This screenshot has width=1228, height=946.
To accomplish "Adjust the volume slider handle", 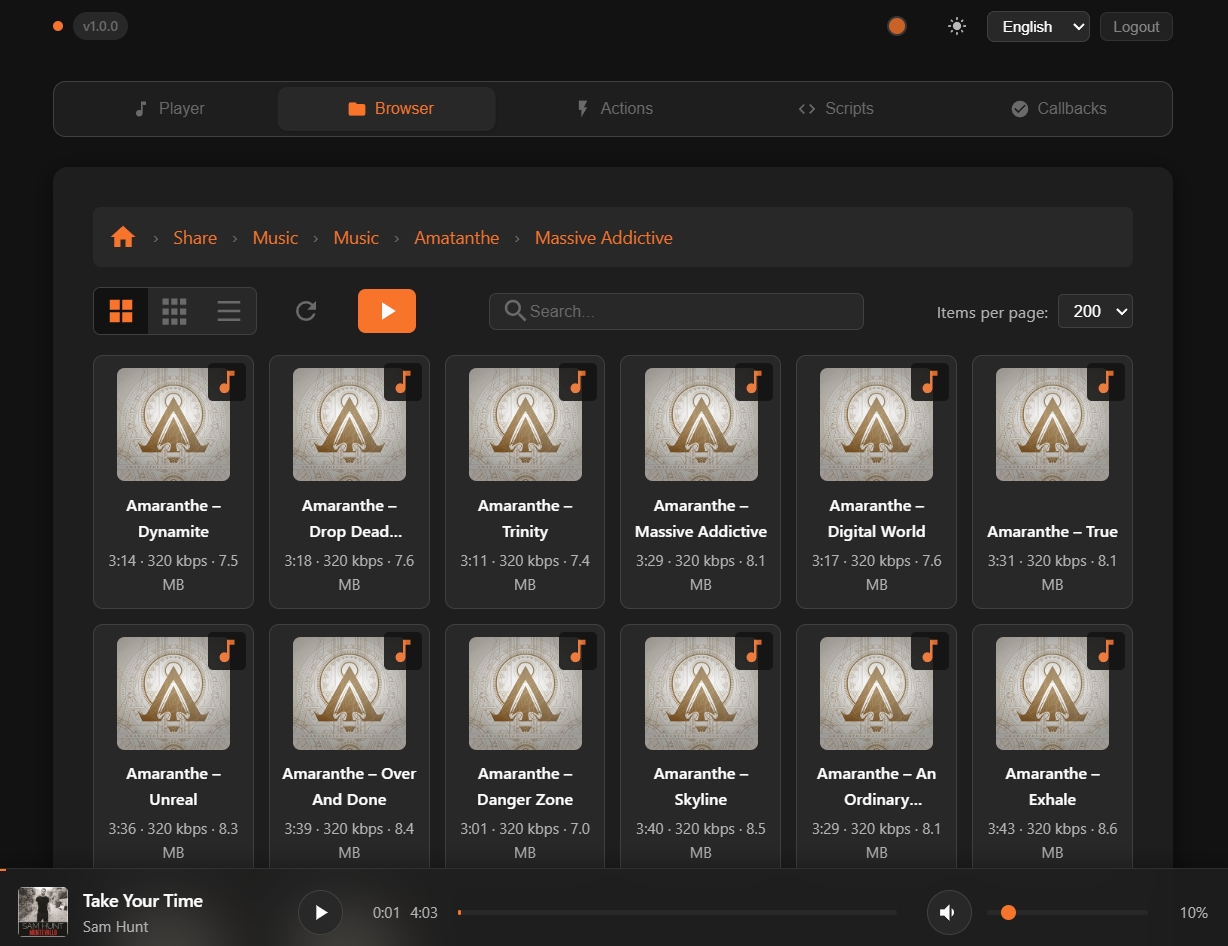I will (x=1008, y=912).
